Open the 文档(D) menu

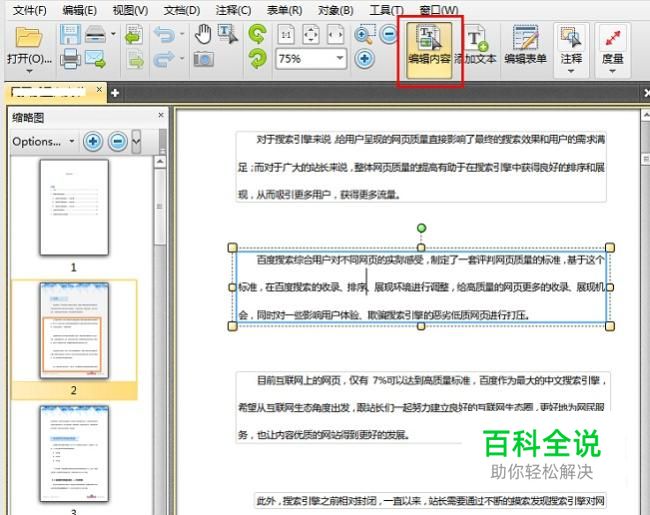click(x=182, y=10)
